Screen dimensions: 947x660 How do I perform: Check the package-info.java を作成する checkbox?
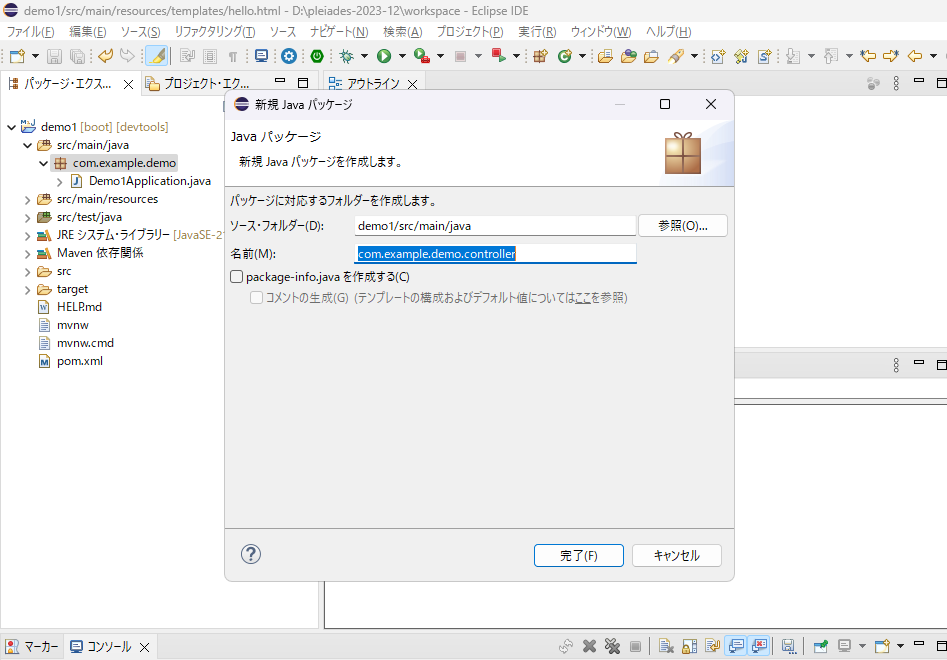coord(236,276)
